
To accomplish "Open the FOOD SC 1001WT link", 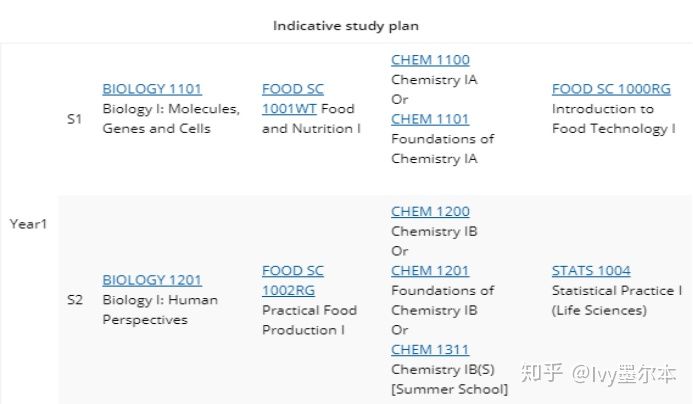I will 293,99.
